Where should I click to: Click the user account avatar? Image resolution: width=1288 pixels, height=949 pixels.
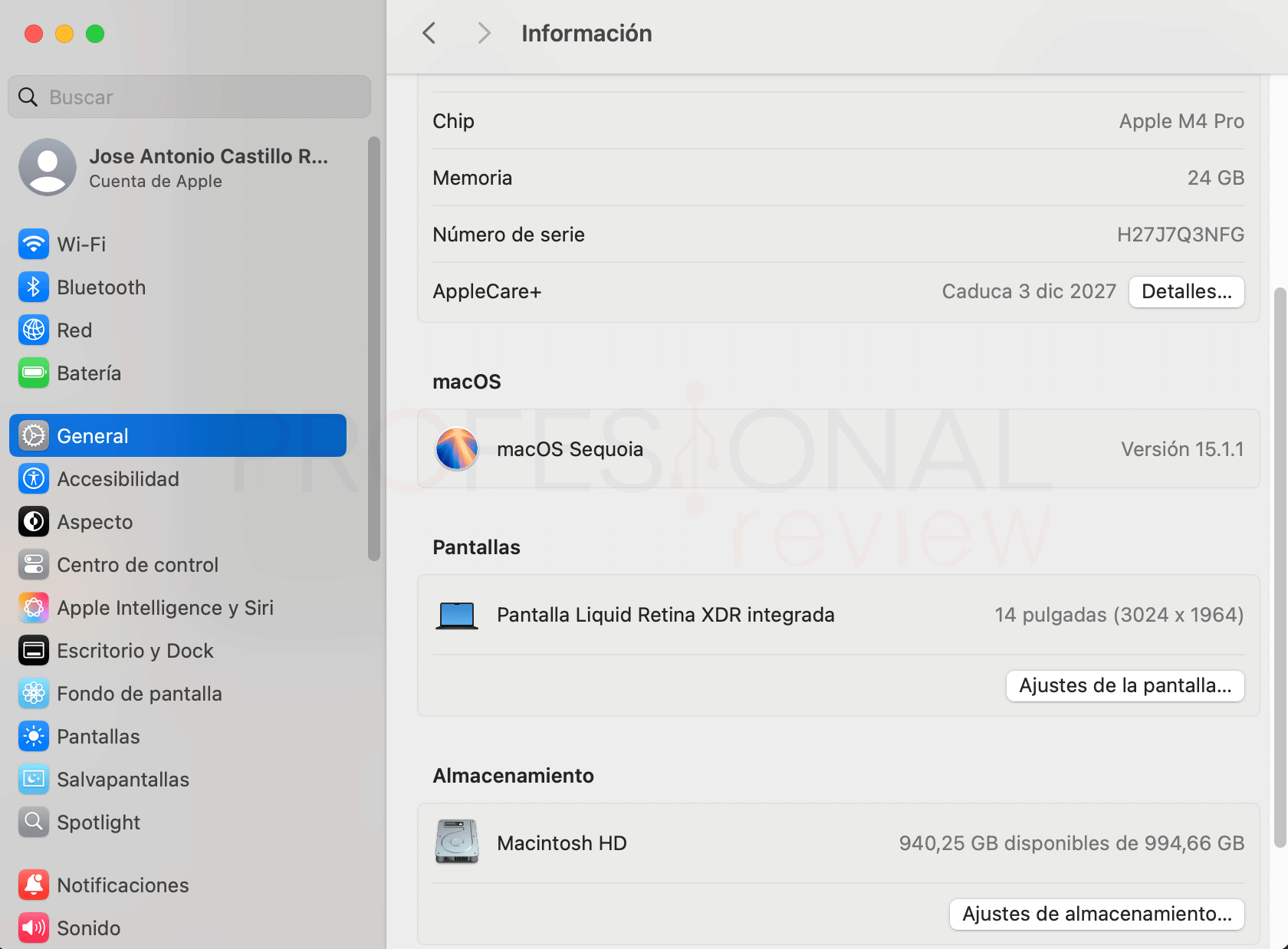coord(48,167)
